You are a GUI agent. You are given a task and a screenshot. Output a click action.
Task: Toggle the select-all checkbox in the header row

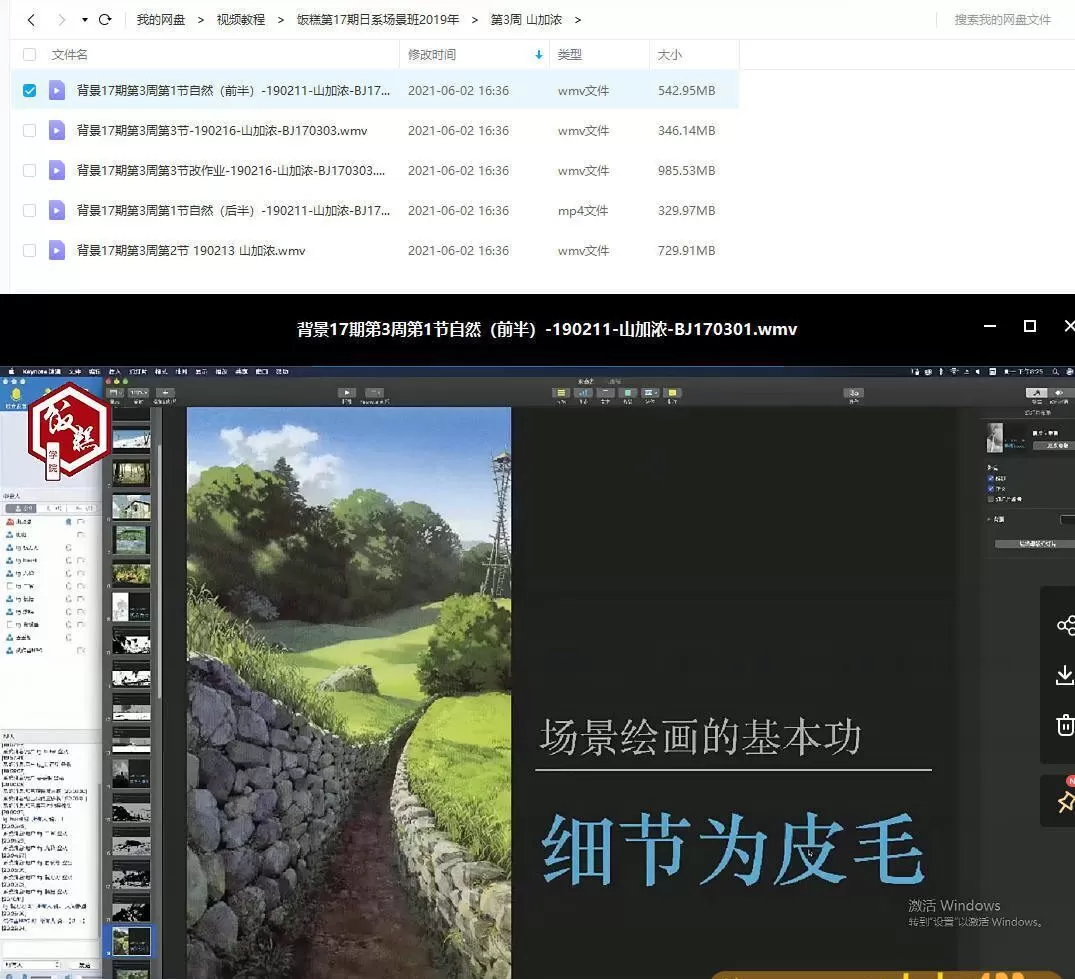(x=29, y=54)
